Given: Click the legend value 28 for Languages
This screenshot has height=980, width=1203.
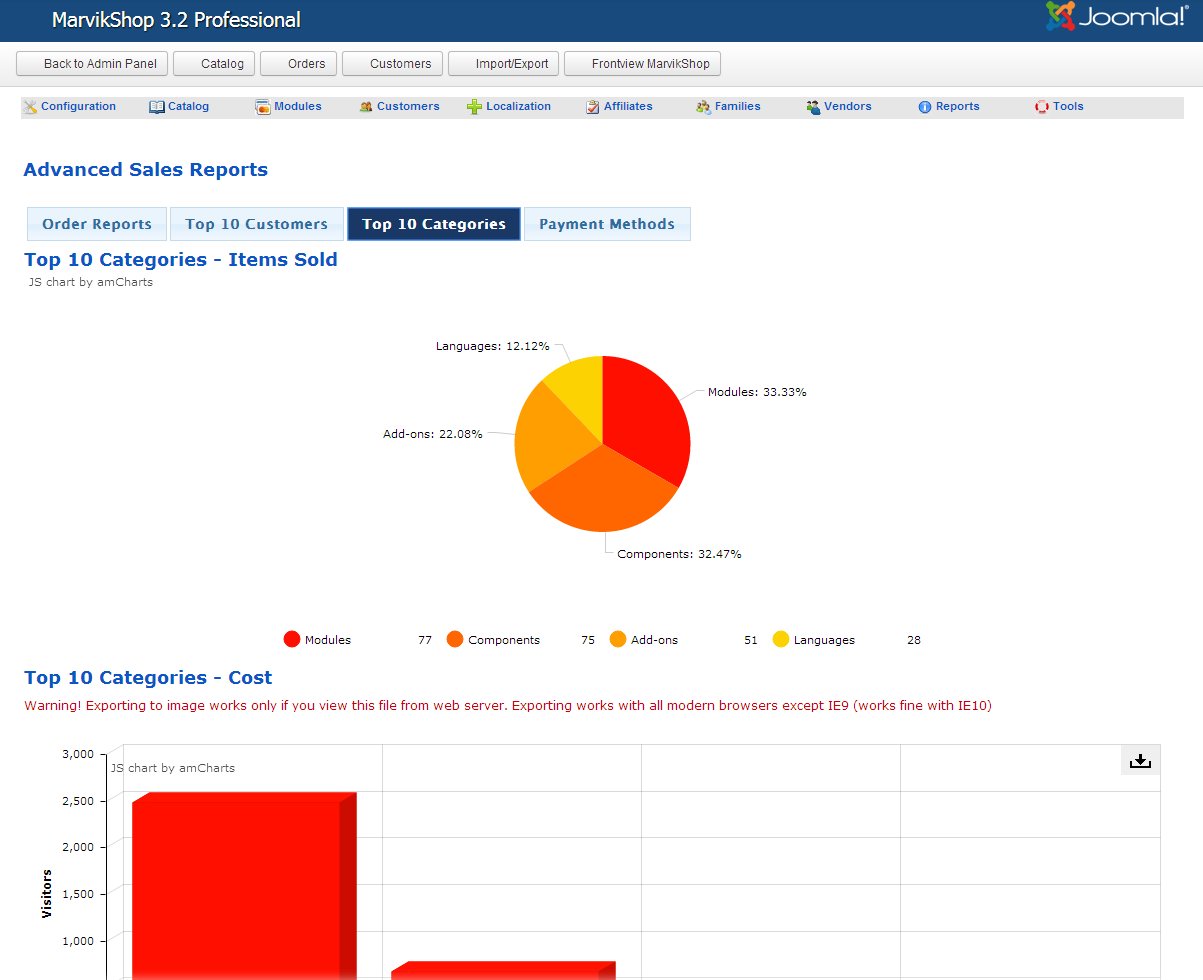Looking at the screenshot, I should coord(914,640).
